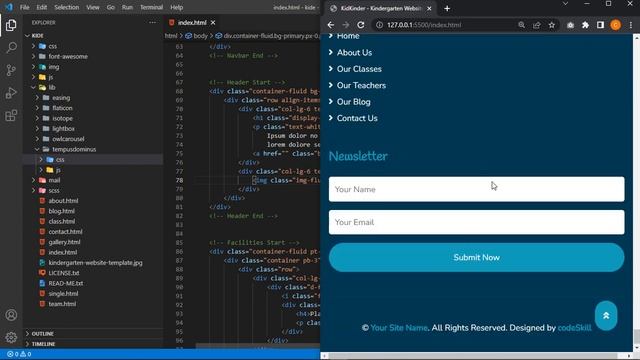640x360 pixels.
Task: Open kindergarten-website-template.jpg file
Action: pos(96,262)
